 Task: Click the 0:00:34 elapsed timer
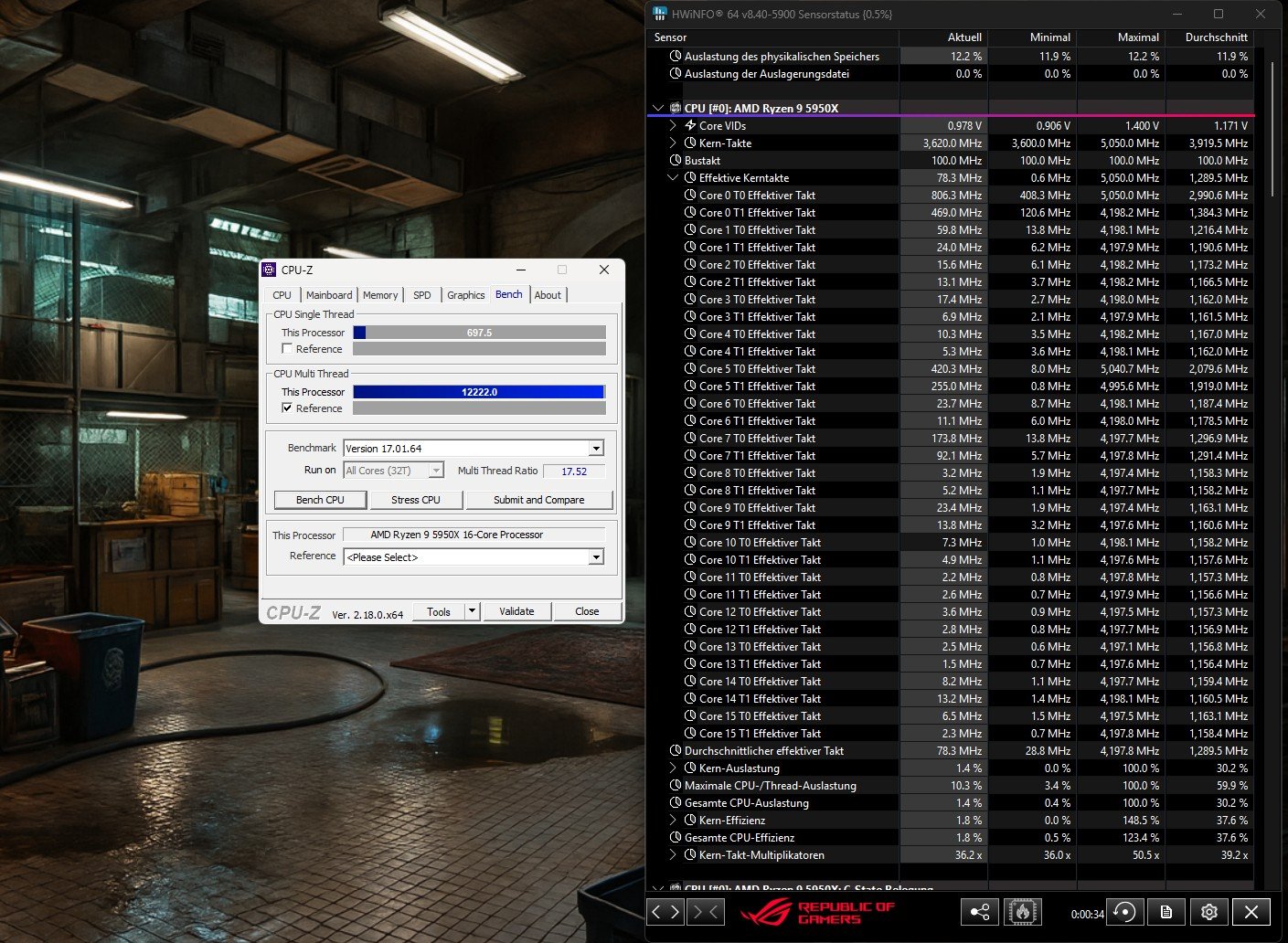pos(1087,913)
